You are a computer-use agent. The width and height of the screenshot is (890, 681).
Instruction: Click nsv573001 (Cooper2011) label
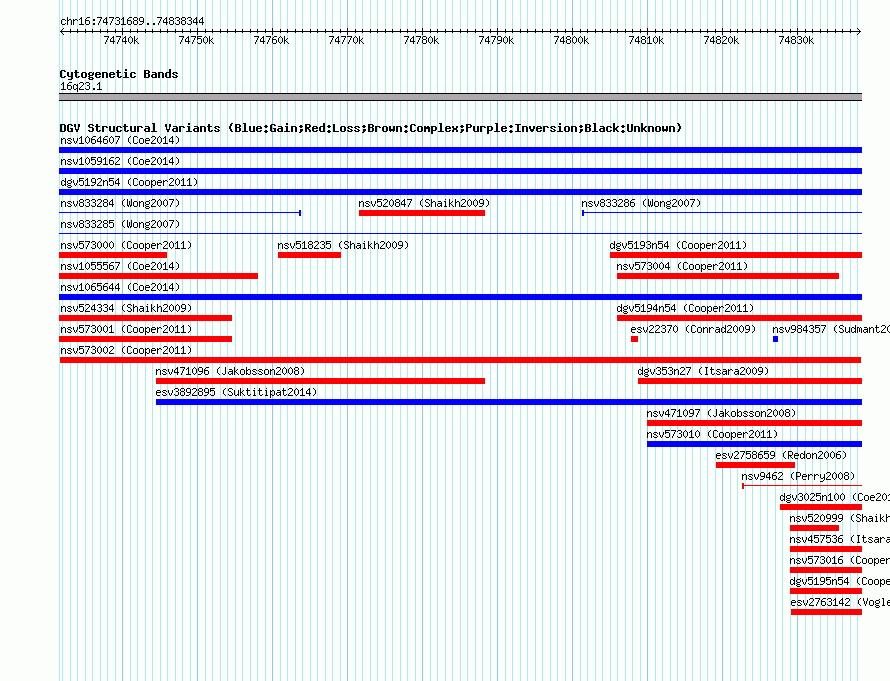click(x=126, y=329)
